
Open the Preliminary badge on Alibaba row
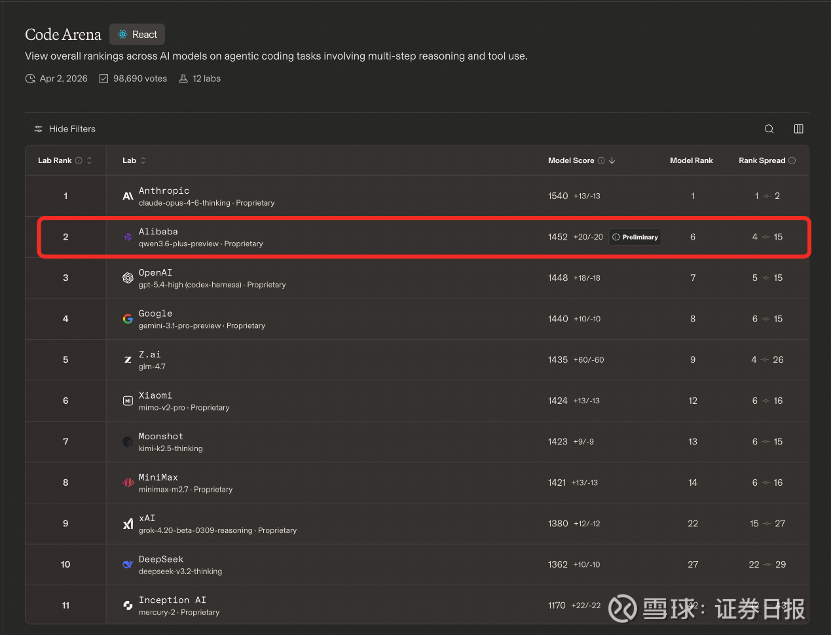coord(635,237)
